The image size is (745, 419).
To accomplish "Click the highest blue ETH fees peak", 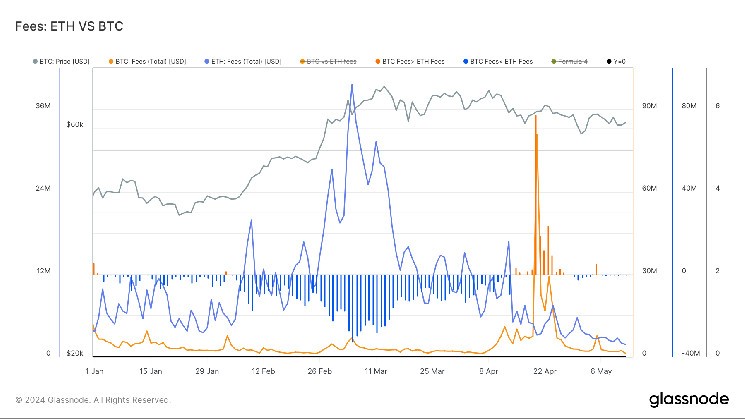I will 352,87.
